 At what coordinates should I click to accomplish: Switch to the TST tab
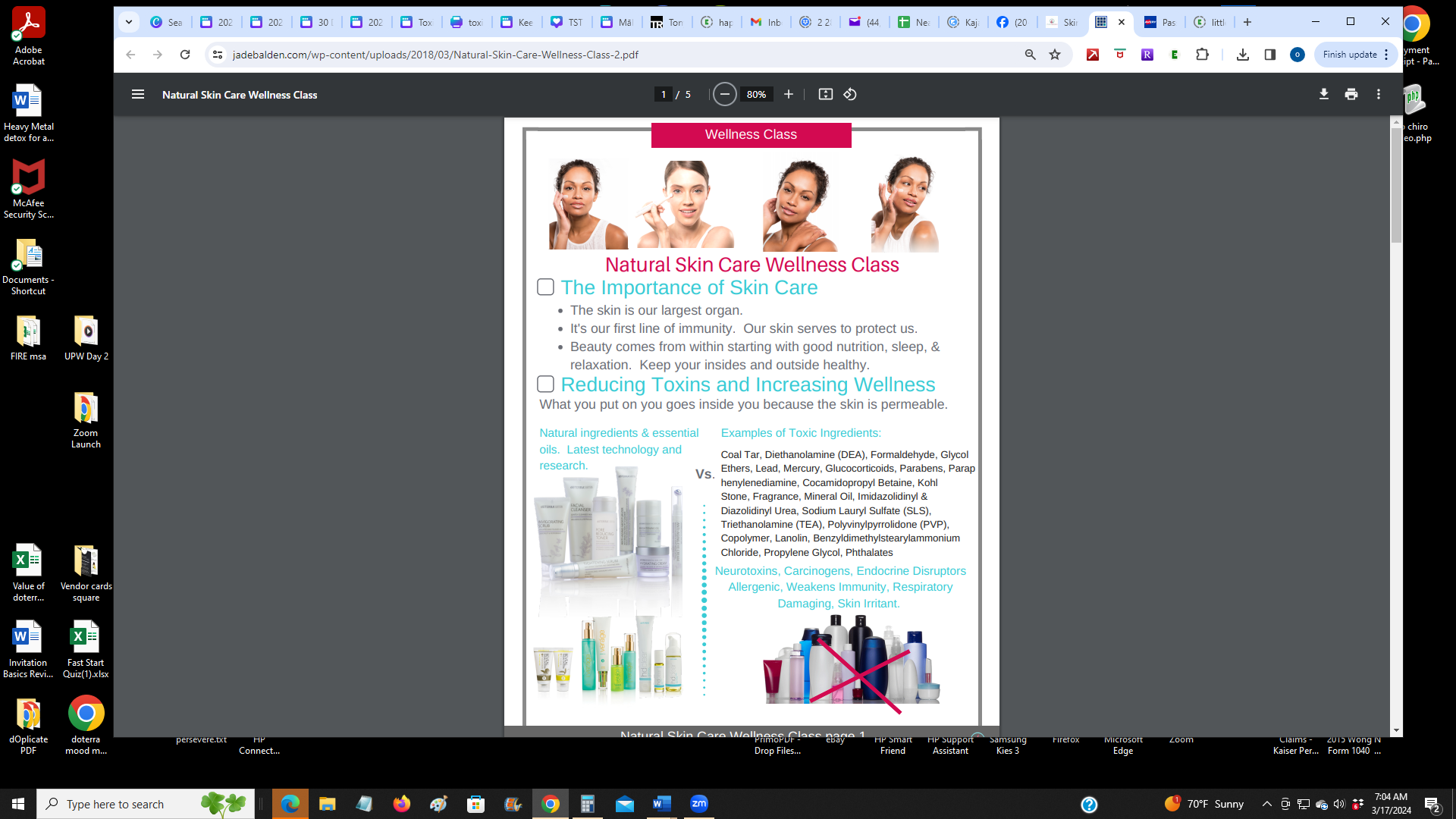point(567,22)
